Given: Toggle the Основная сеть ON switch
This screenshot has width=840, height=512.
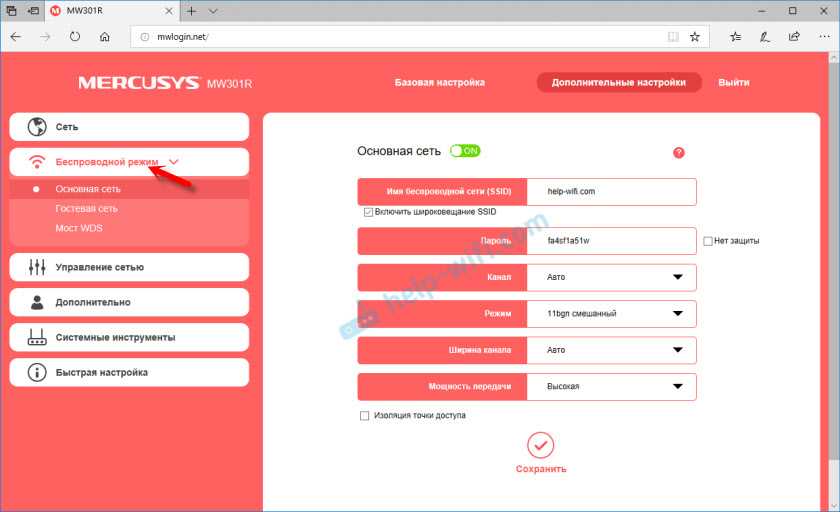Looking at the screenshot, I should point(464,151).
